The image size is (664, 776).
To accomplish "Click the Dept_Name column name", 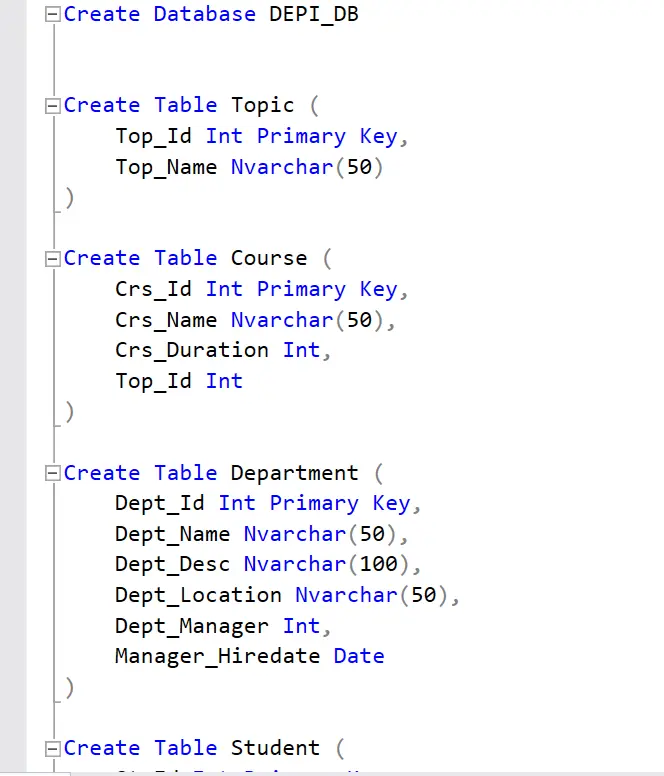I will coord(173,534).
